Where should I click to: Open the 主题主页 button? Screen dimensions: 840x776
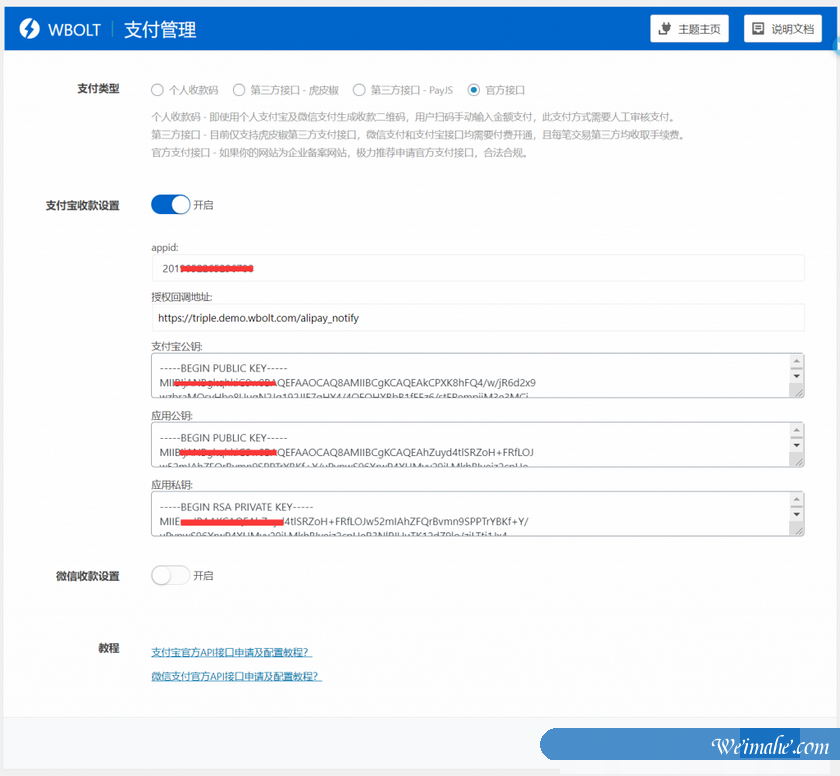coord(688,28)
